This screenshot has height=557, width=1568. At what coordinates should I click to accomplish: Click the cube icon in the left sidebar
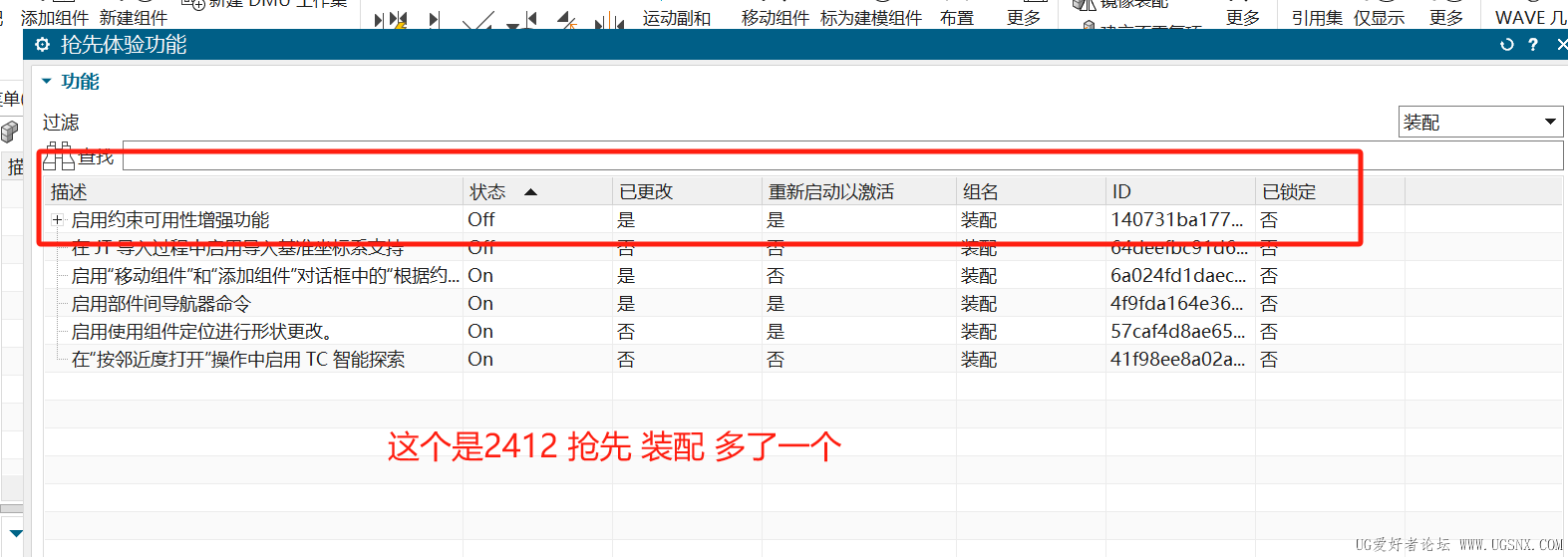point(10,132)
